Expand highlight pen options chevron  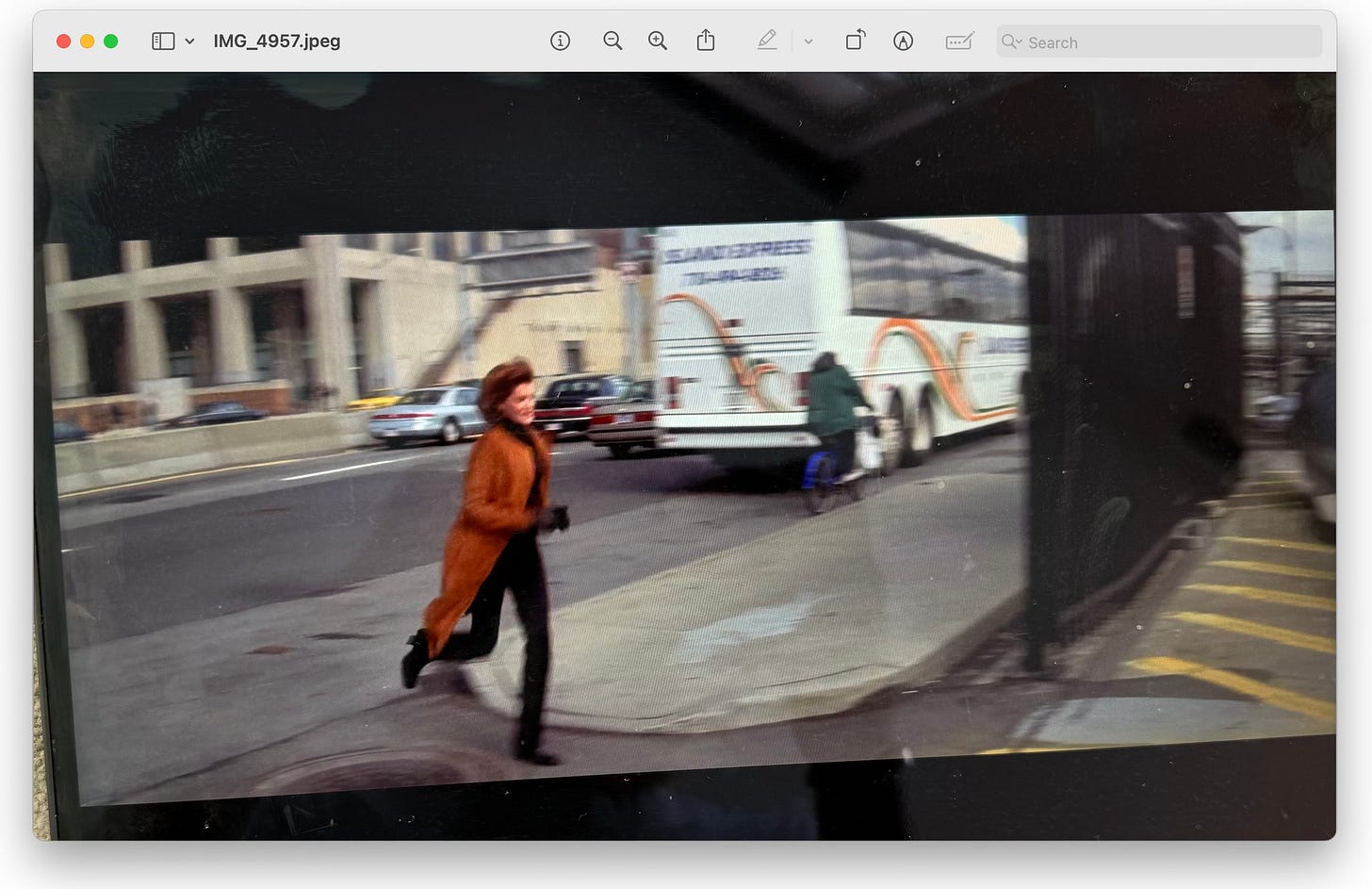click(x=808, y=41)
